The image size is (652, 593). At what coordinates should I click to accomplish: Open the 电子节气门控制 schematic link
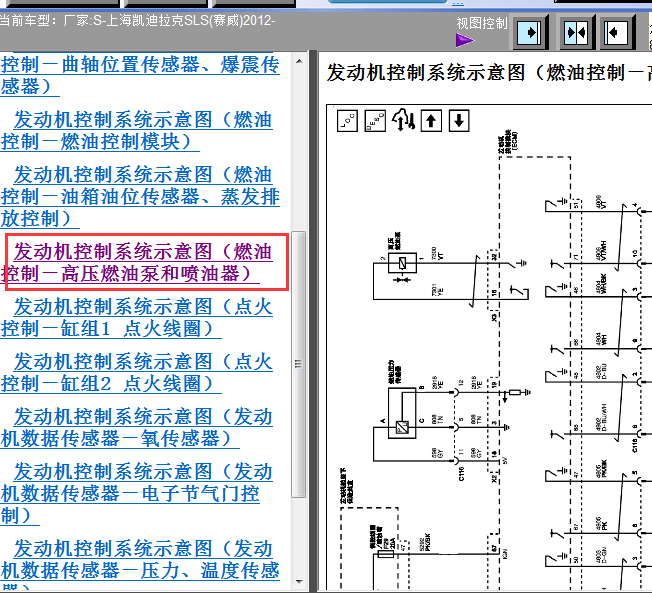pos(140,492)
